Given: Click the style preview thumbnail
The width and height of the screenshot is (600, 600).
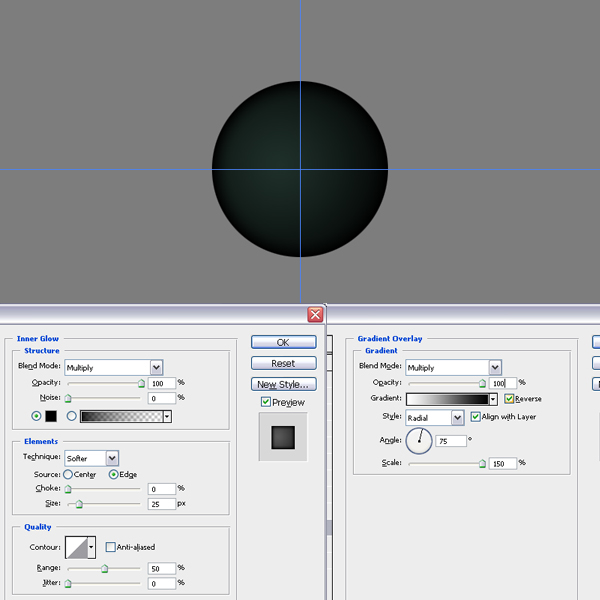Looking at the screenshot, I should pos(283,437).
